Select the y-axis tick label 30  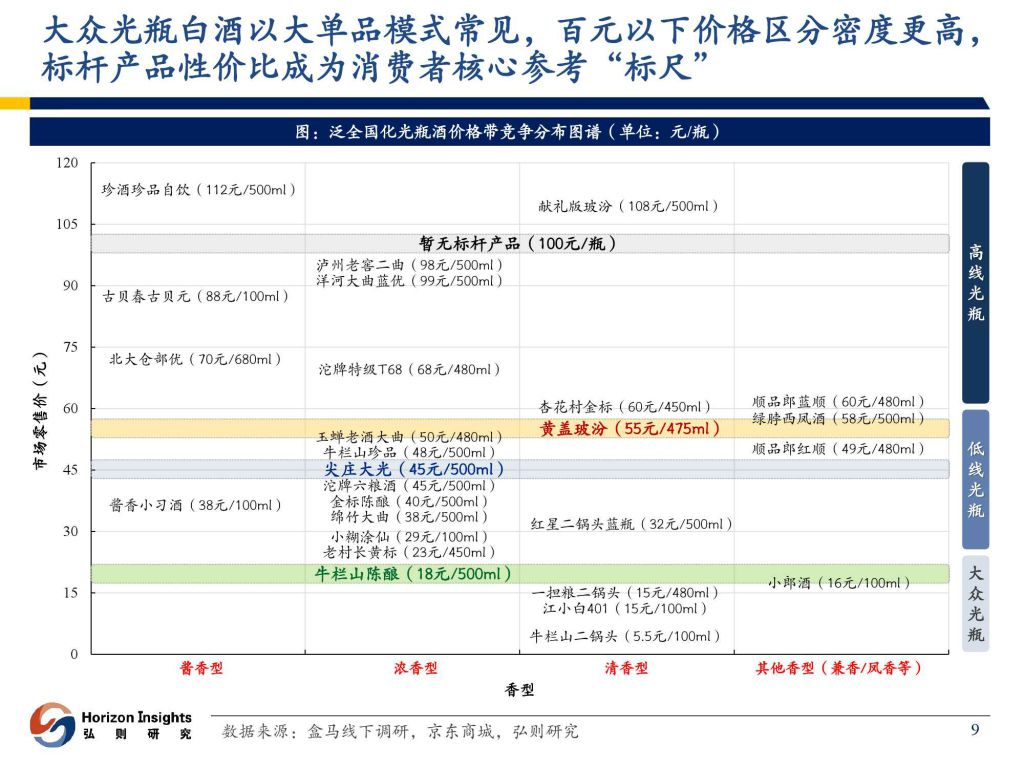71,531
